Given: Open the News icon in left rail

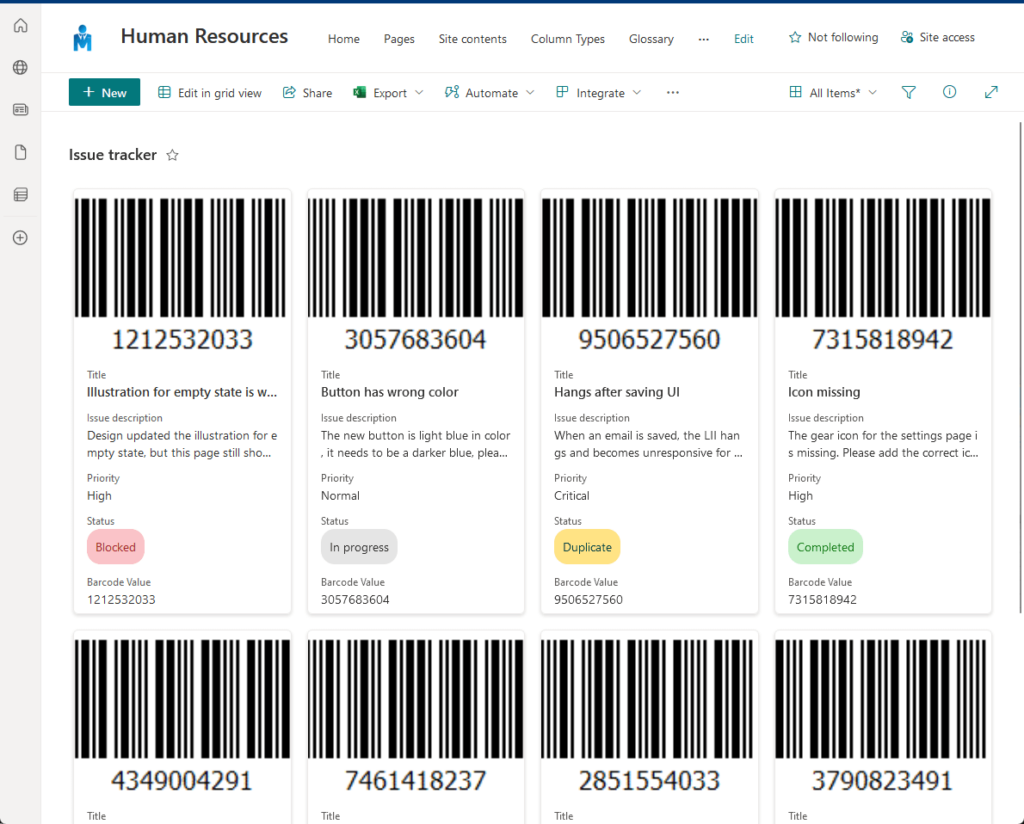Looking at the screenshot, I should click(x=20, y=110).
